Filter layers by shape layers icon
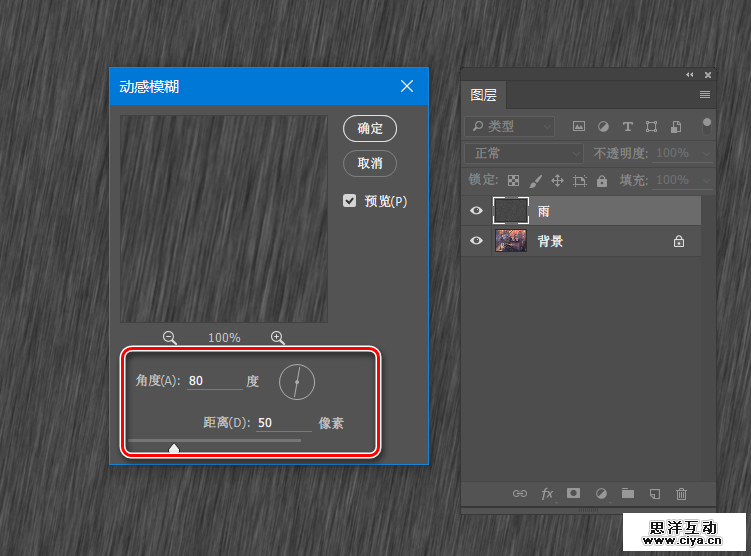 pyautogui.click(x=651, y=126)
